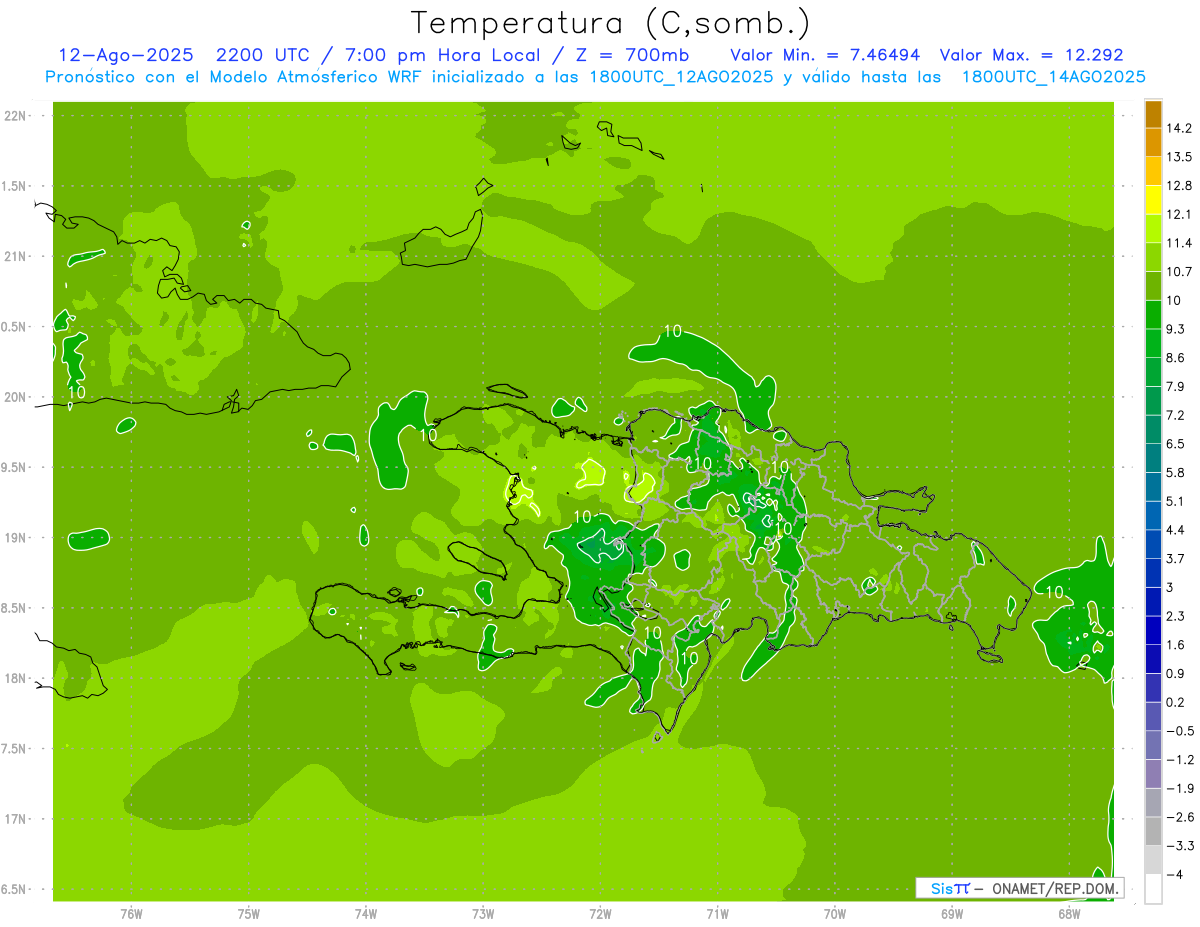This screenshot has width=1200, height=927.
Task: Click the title 'Temperatura (C,somb.)'
Action: [611, 23]
